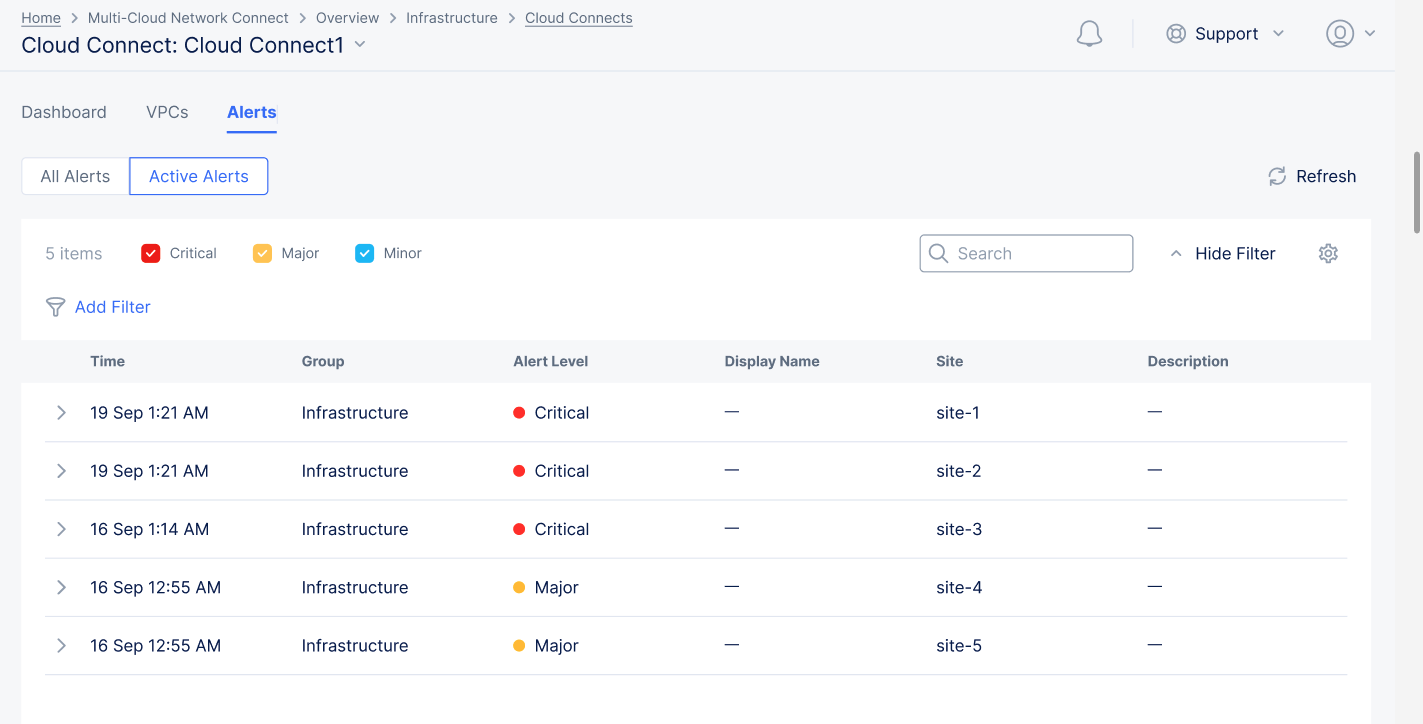This screenshot has width=1423, height=724.
Task: Click the filter funnel beside Add Filter
Action: pyautogui.click(x=55, y=307)
